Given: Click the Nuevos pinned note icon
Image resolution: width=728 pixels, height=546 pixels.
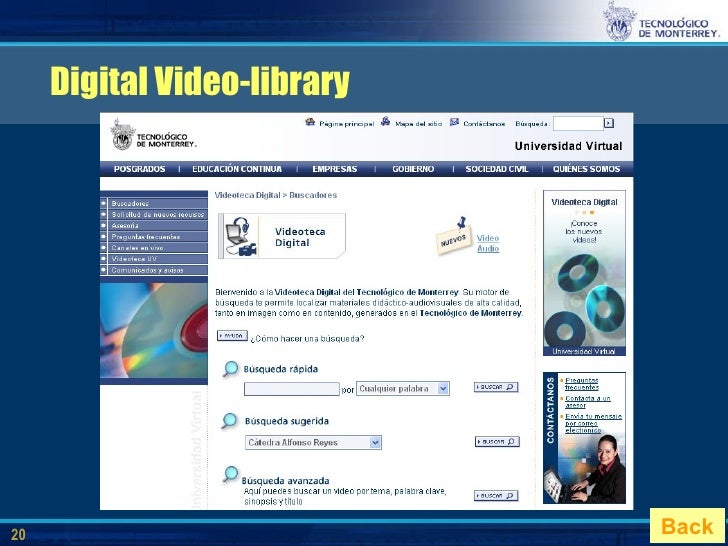Looking at the screenshot, I should (x=454, y=235).
